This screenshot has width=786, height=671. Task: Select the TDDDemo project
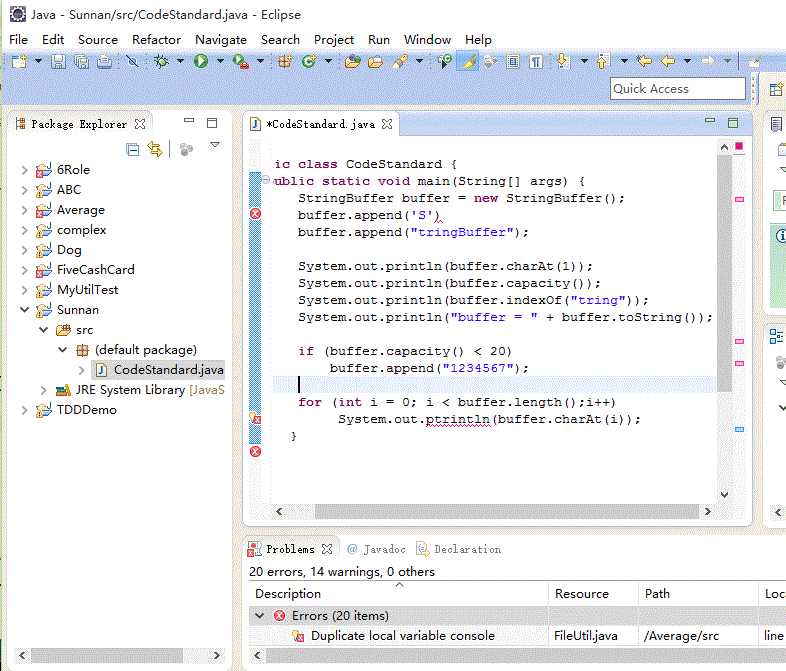[86, 410]
